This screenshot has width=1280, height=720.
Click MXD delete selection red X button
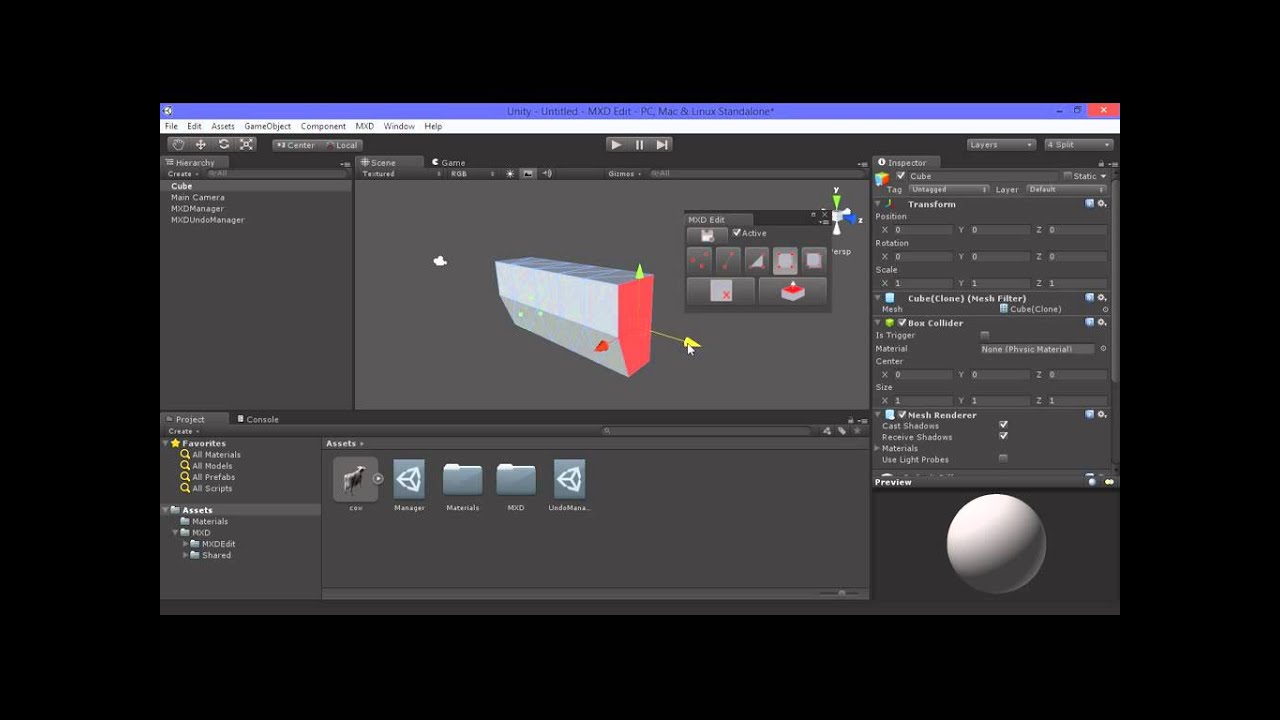721,292
